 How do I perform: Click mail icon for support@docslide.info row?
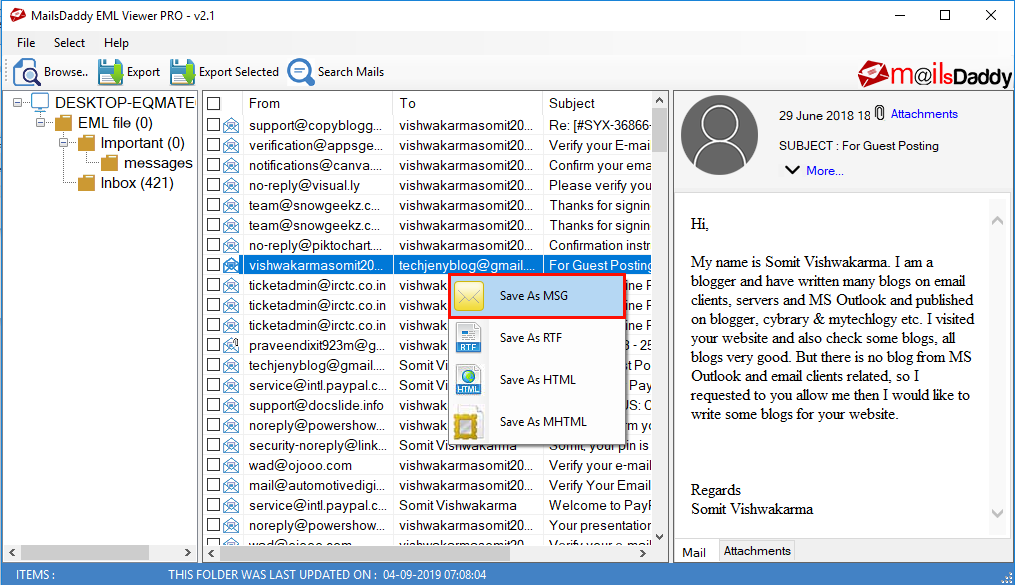click(x=231, y=406)
